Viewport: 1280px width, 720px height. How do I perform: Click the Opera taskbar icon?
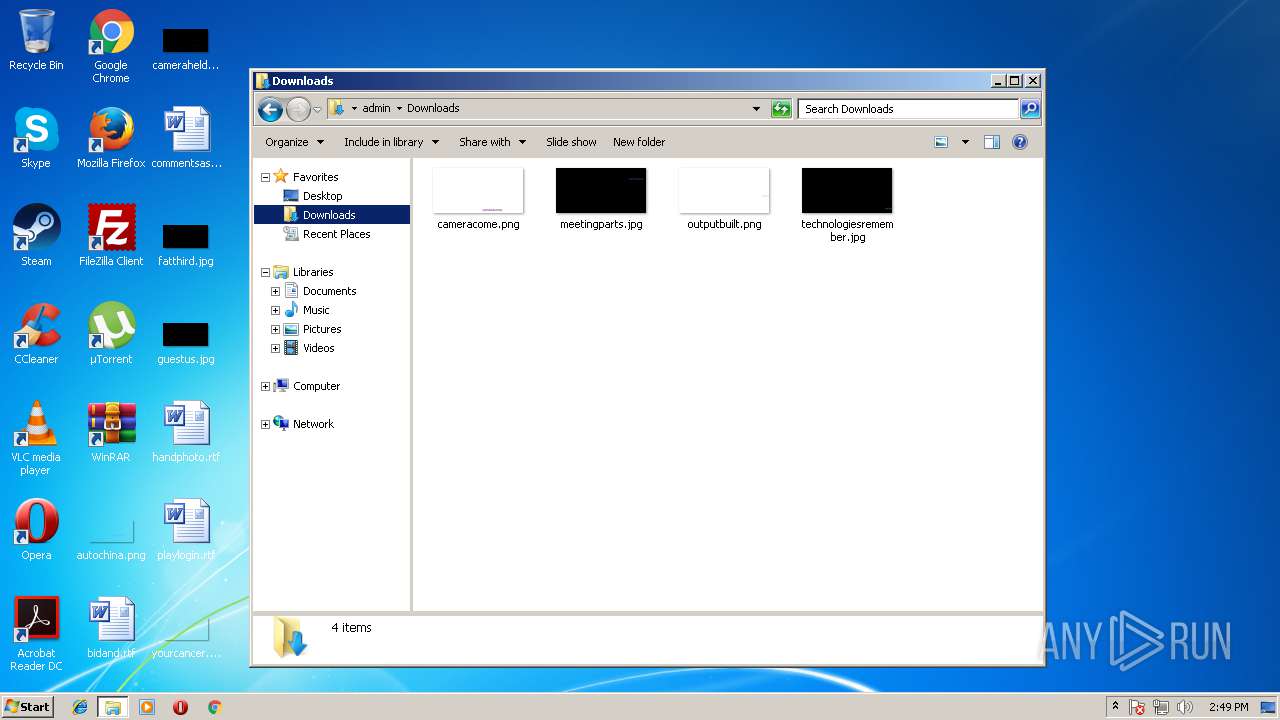pyautogui.click(x=180, y=707)
